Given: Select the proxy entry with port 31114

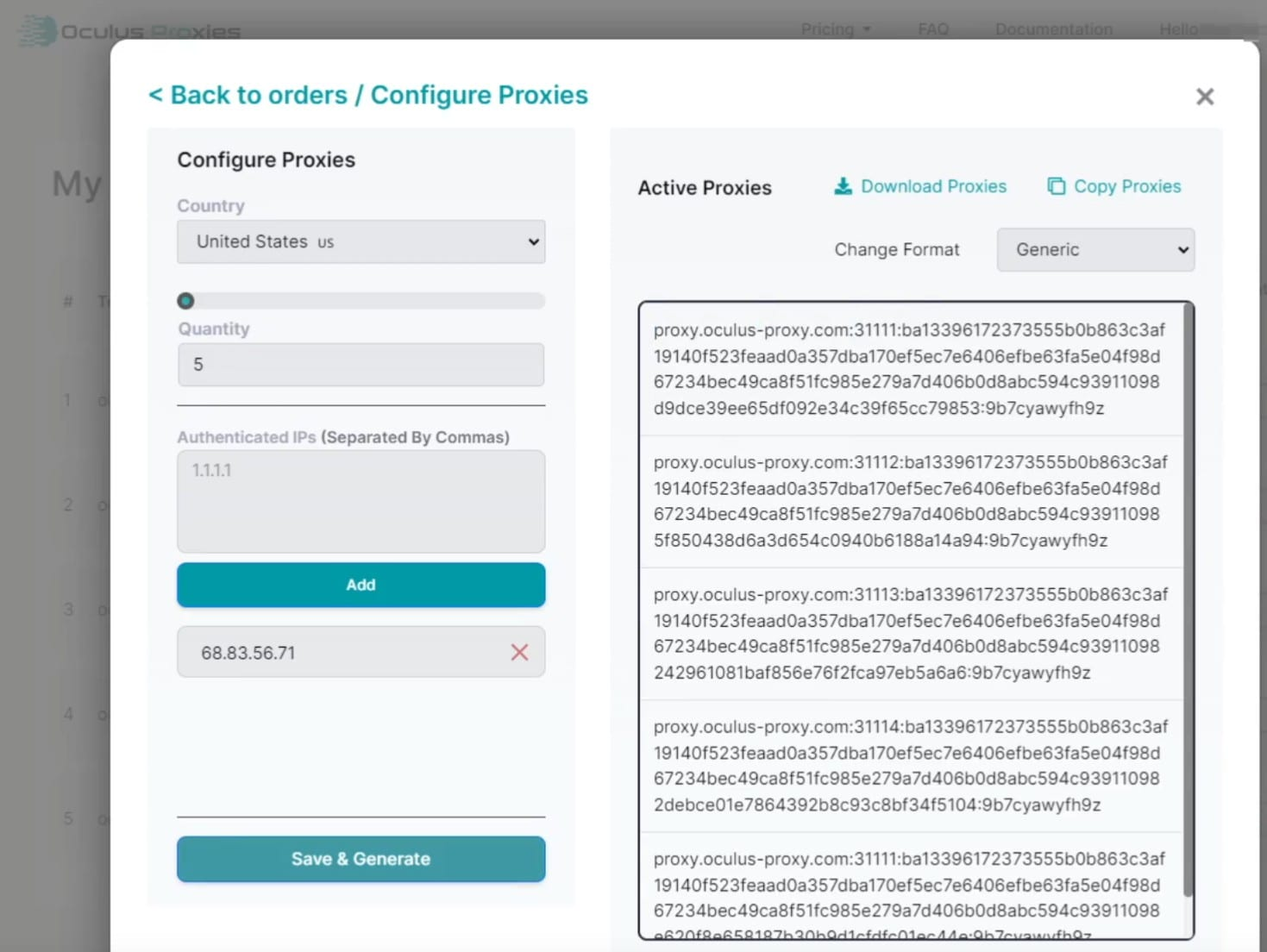Looking at the screenshot, I should click(x=910, y=766).
